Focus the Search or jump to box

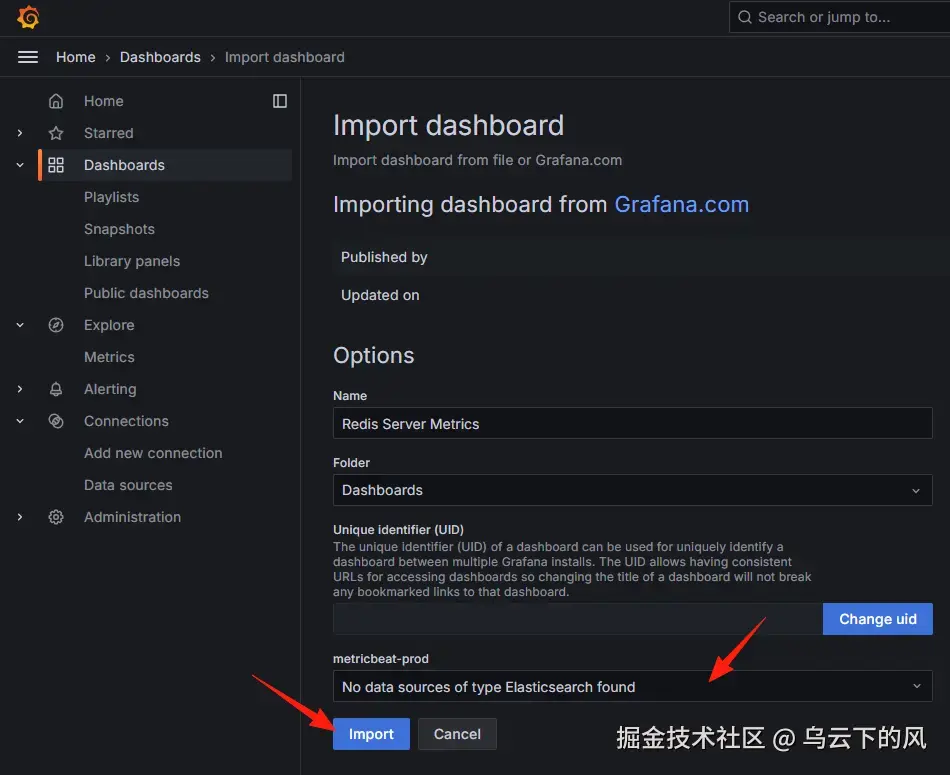tap(840, 17)
